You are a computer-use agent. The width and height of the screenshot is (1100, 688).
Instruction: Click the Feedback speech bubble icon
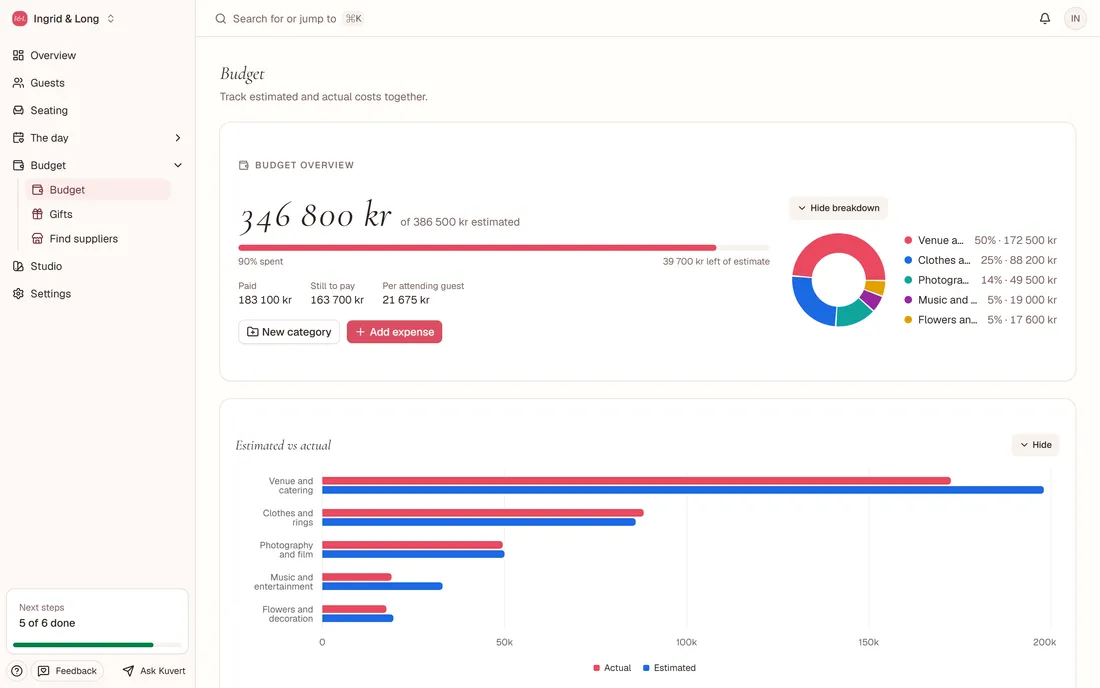point(43,671)
